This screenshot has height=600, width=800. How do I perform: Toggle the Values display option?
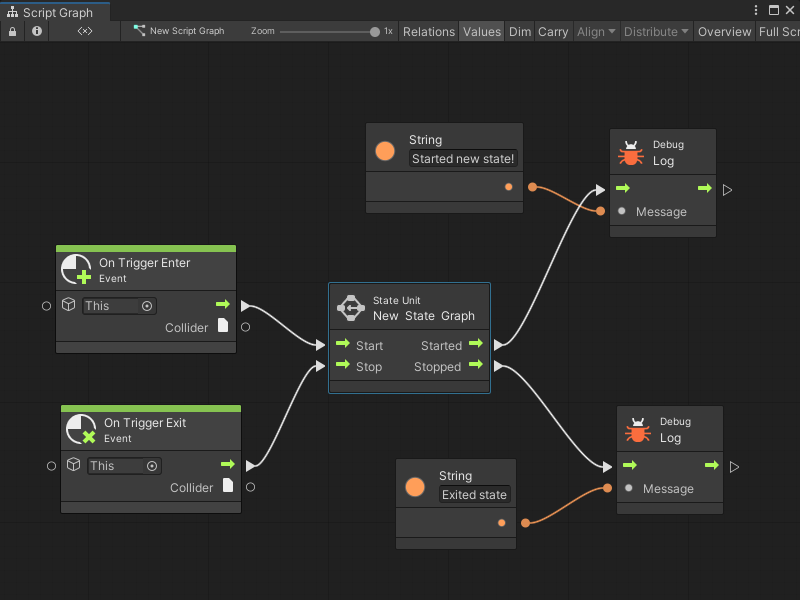[x=482, y=31]
